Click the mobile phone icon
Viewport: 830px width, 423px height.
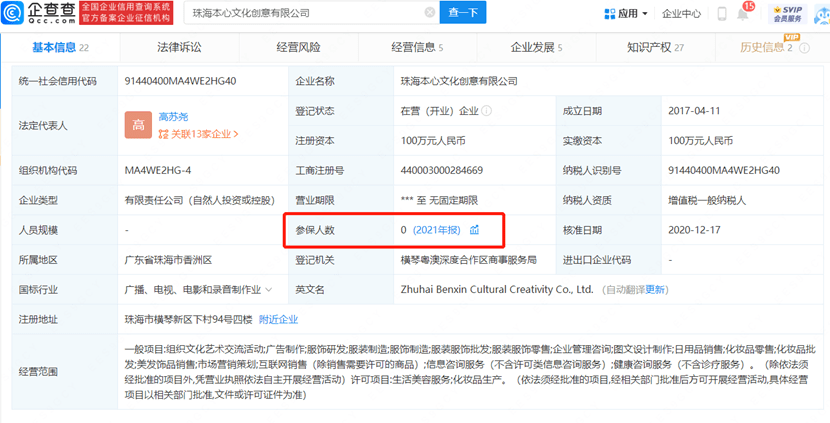722,14
